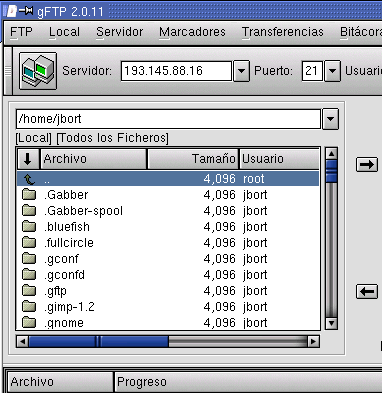
Task: Click the .gnome folder icon
Action: click(x=29, y=322)
